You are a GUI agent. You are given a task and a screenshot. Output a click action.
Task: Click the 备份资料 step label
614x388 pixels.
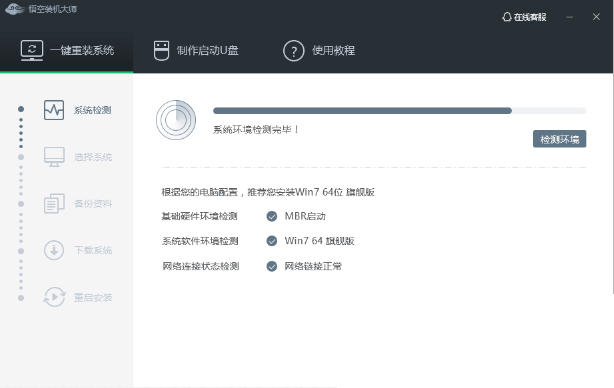coord(93,204)
